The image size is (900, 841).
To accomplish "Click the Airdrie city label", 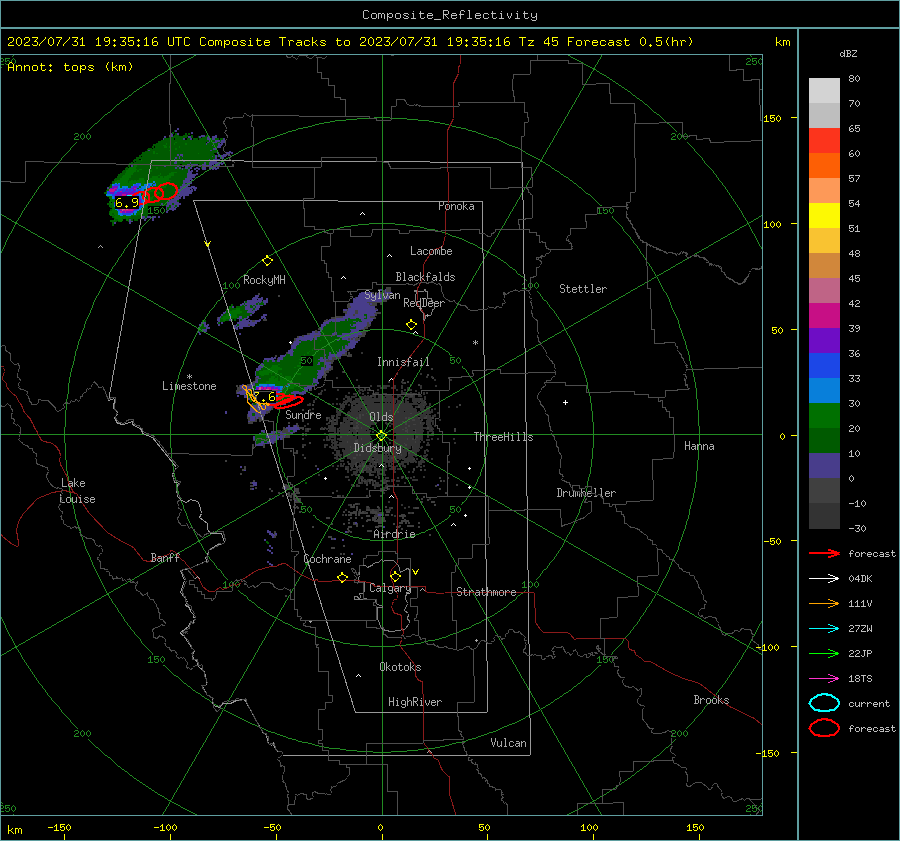I will coord(394,534).
